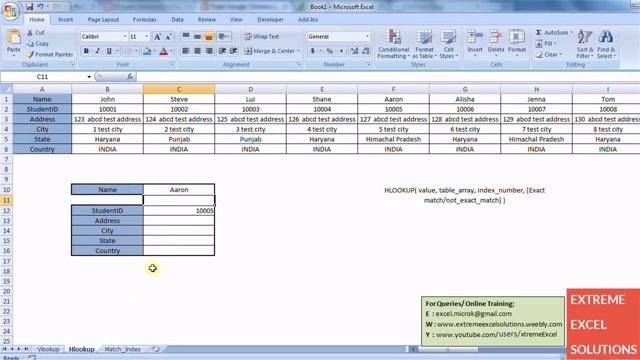This screenshot has height=360, width=640.
Task: Switch to the Insert ribbon tab
Action: [65, 20]
